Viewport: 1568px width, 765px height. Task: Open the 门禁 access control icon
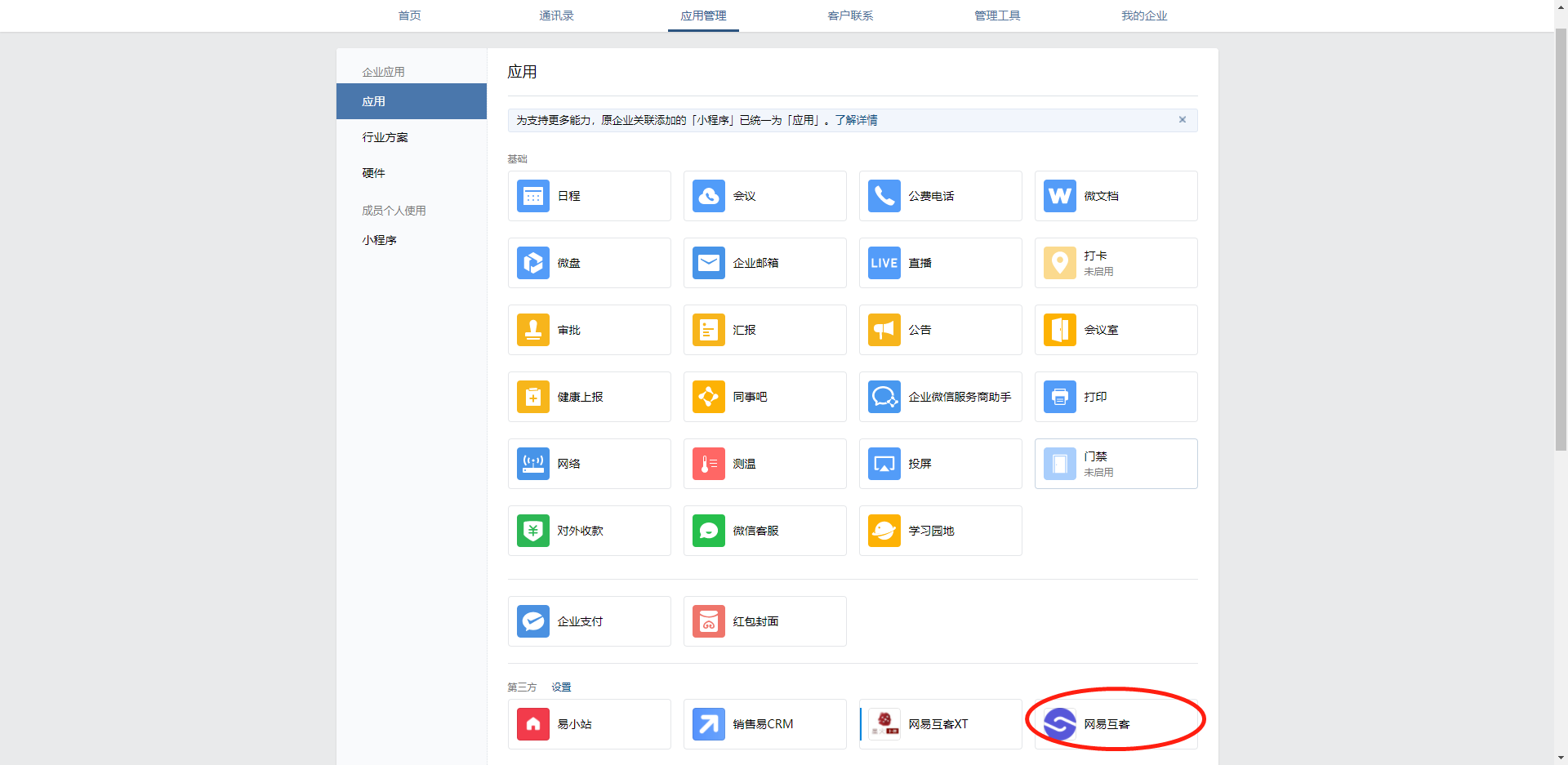coord(1059,464)
